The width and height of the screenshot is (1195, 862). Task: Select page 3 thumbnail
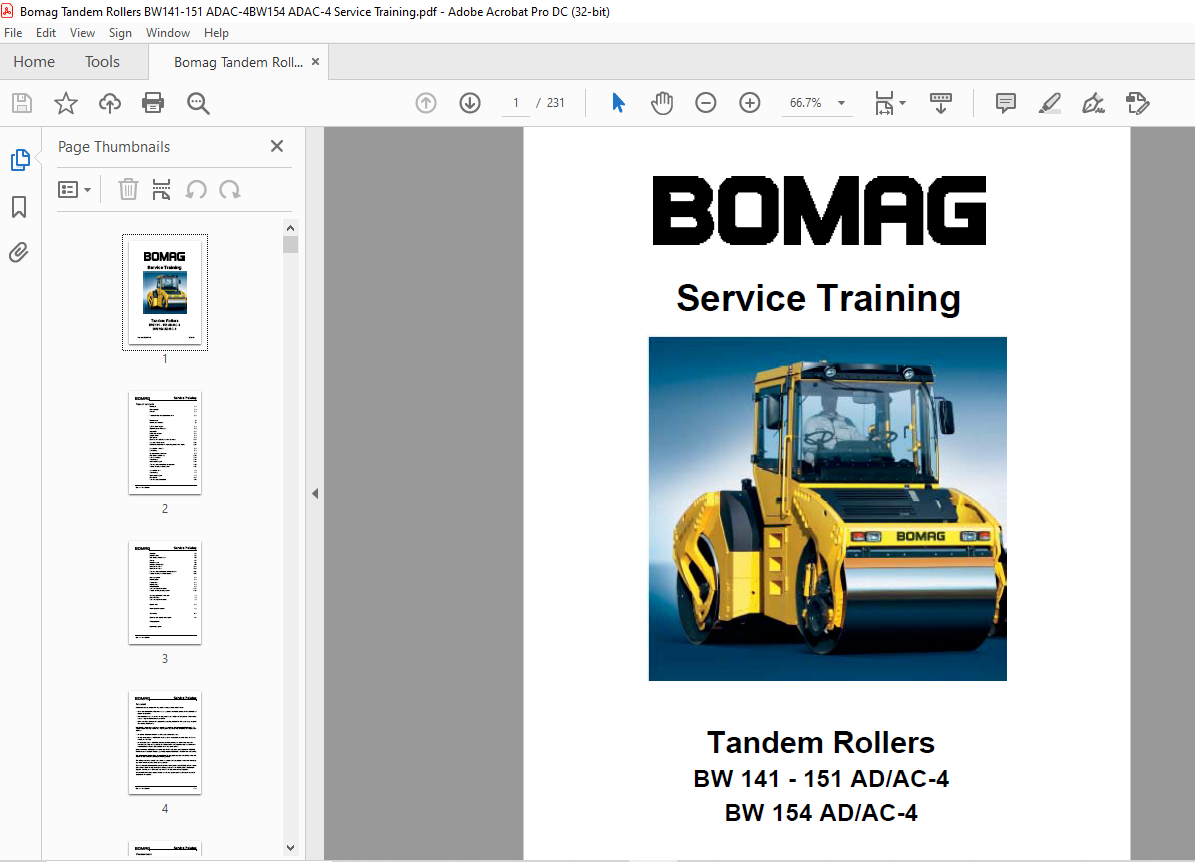pos(165,593)
